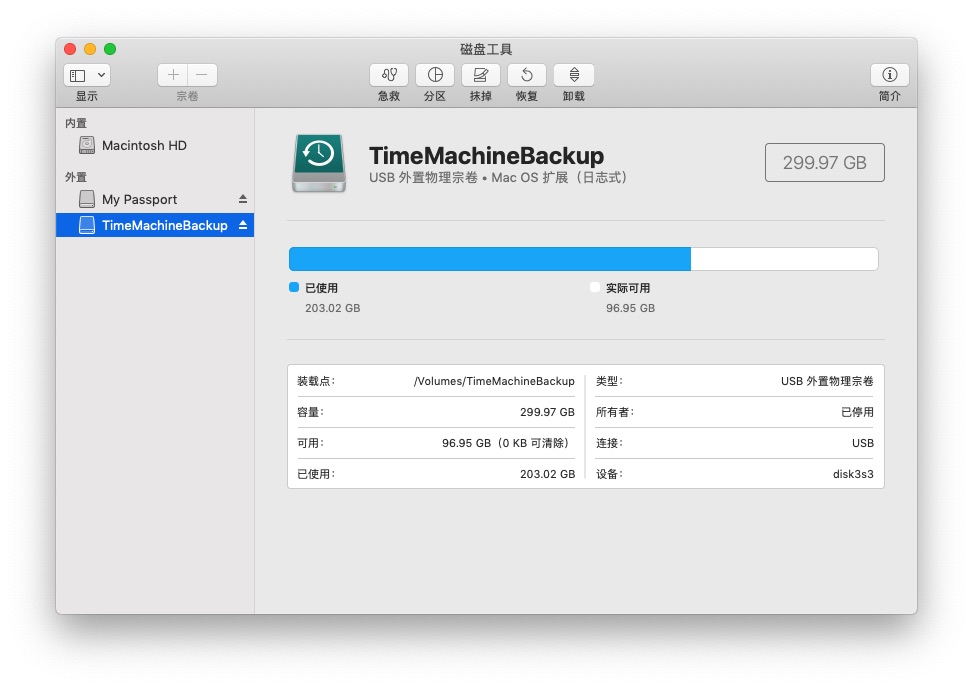
Task: Unmount the volume with 卸载 icon
Action: (x=574, y=75)
